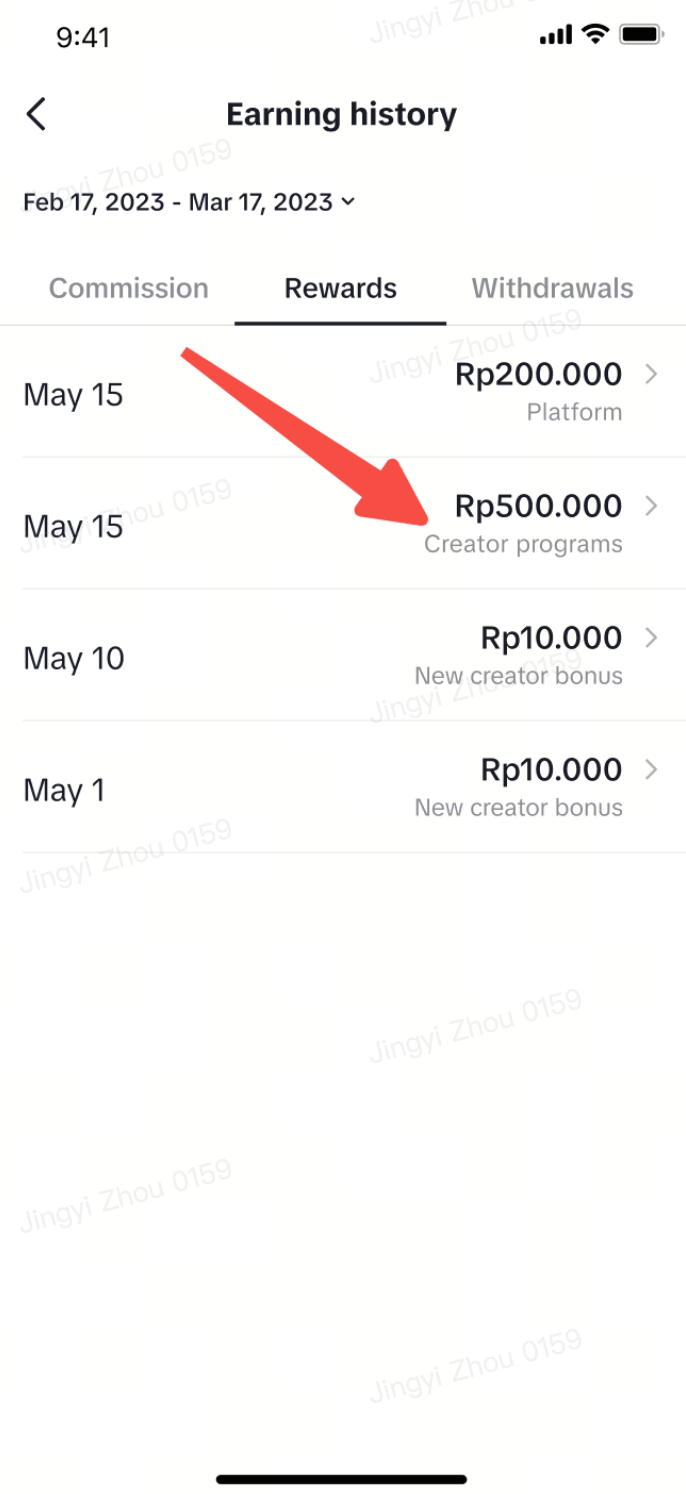686x1494 pixels.
Task: Tap the back arrow icon
Action: tap(37, 114)
